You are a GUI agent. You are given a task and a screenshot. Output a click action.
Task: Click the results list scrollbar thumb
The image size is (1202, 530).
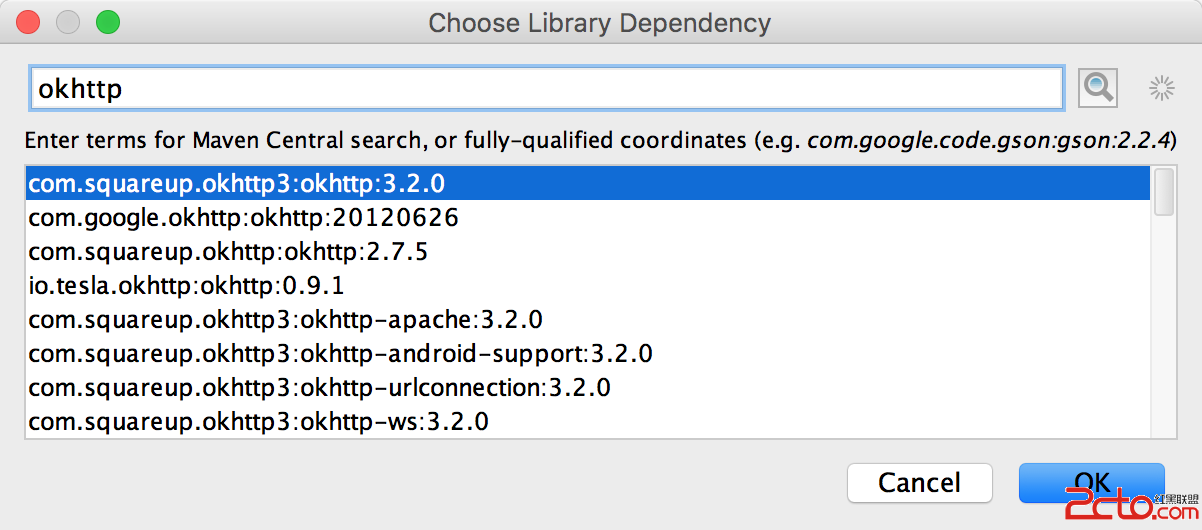point(1164,191)
